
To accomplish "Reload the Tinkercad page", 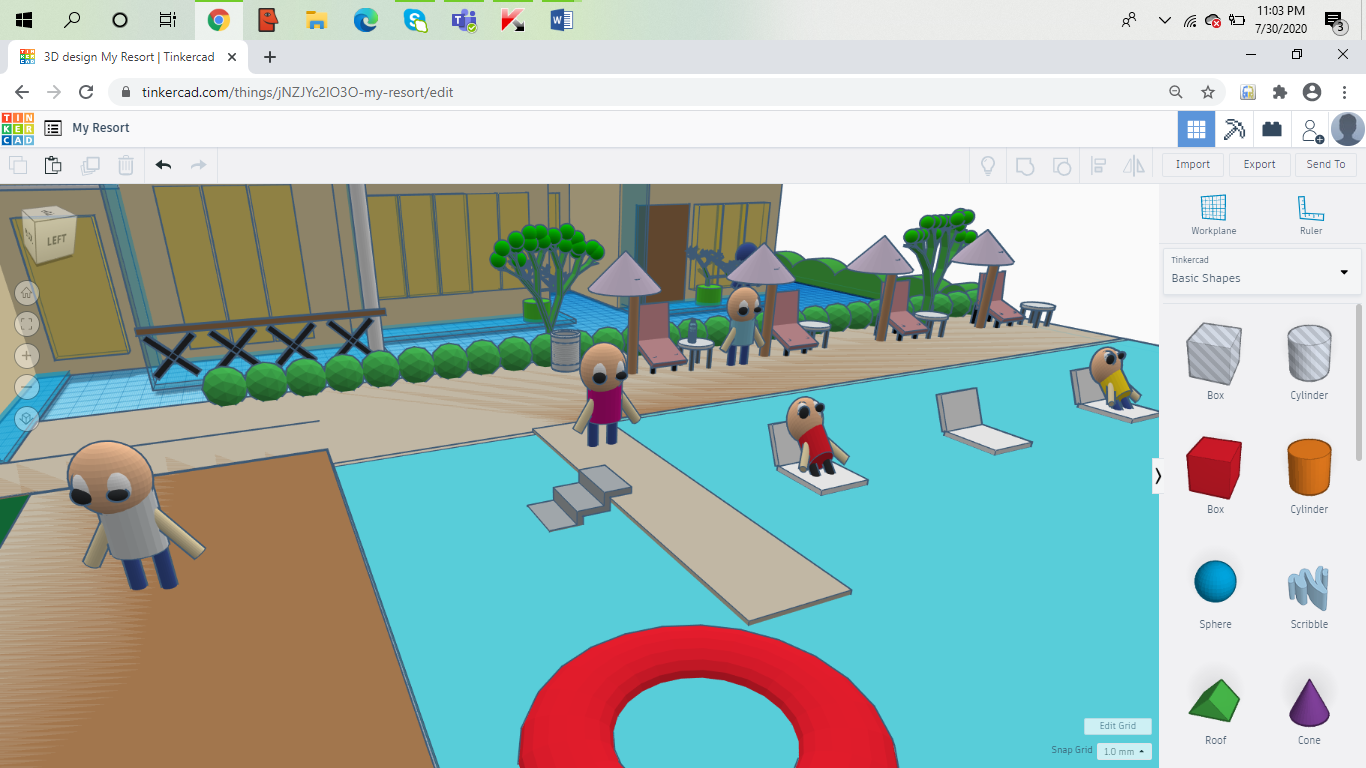I will coord(86,92).
